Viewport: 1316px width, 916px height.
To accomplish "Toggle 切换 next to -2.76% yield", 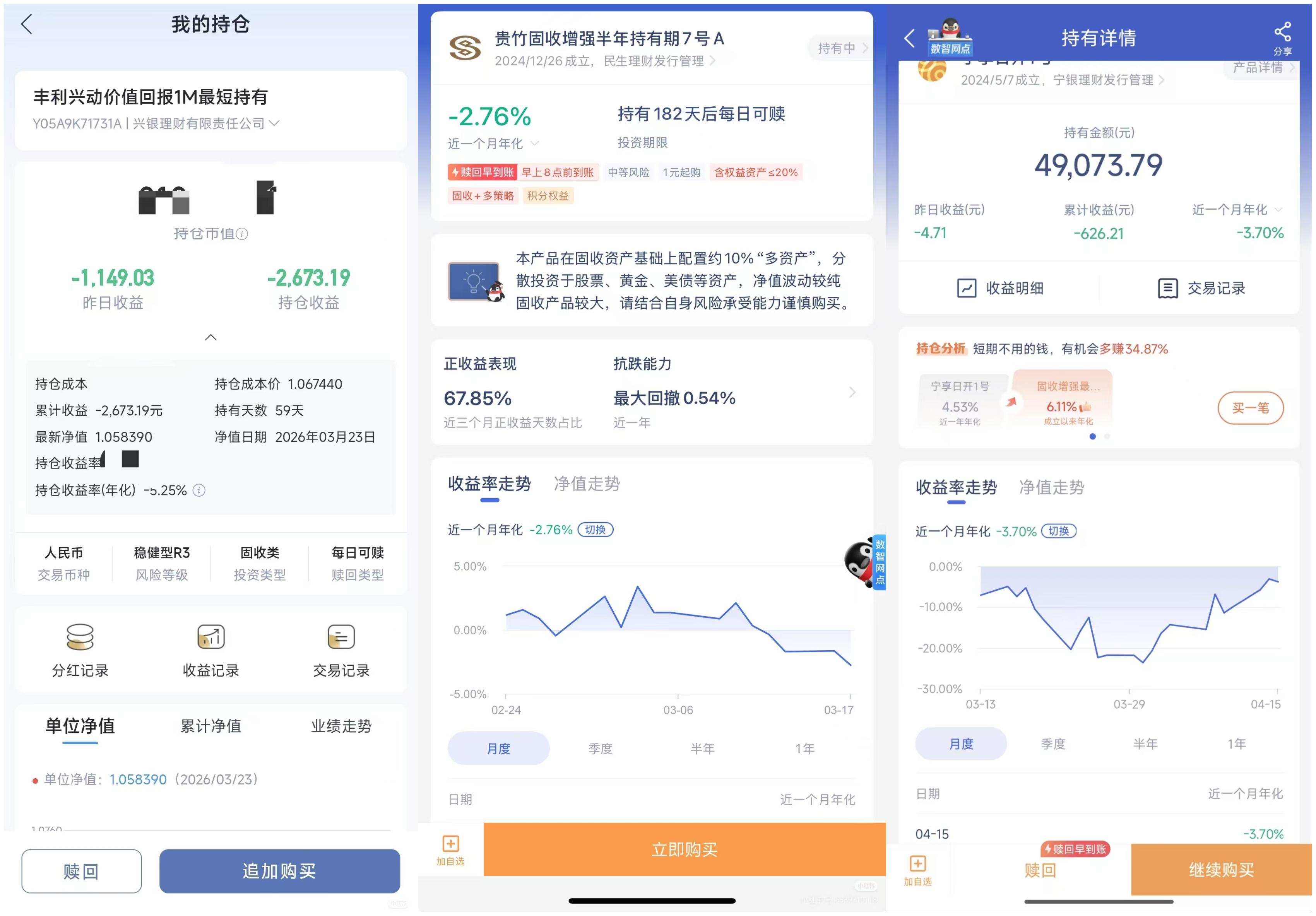I will [x=596, y=530].
